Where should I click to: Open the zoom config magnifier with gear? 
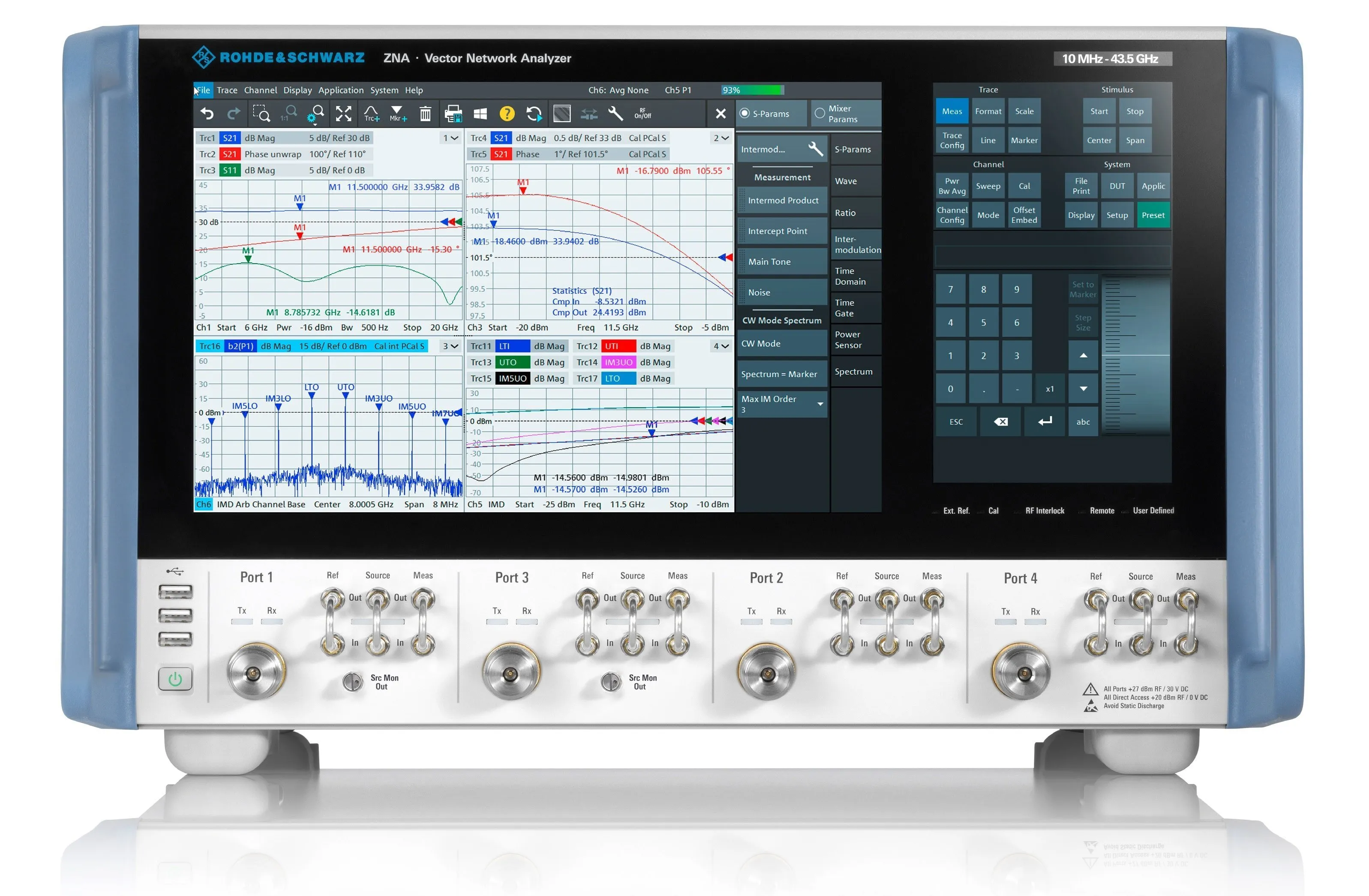[316, 114]
